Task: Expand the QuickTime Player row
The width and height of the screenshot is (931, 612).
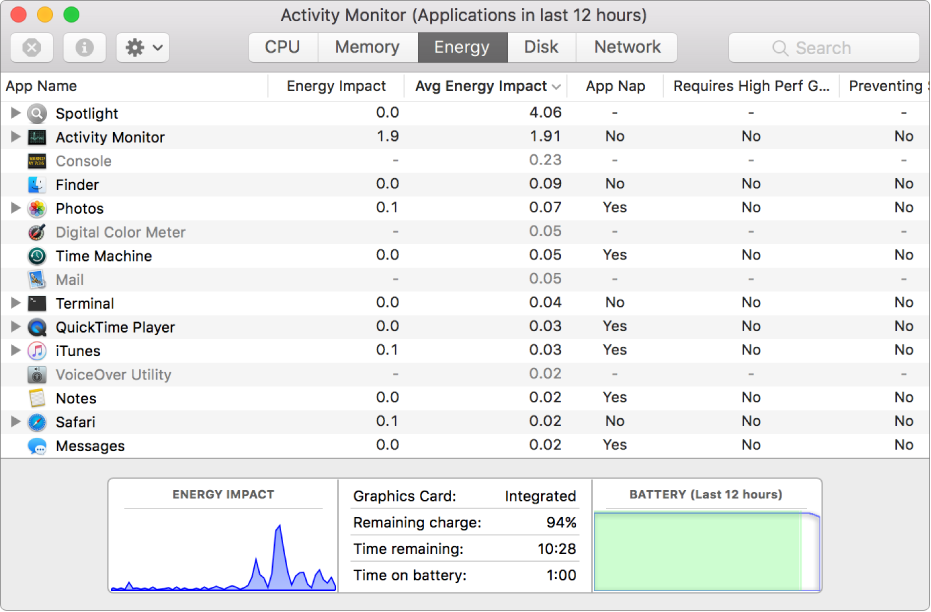Action: click(15, 326)
